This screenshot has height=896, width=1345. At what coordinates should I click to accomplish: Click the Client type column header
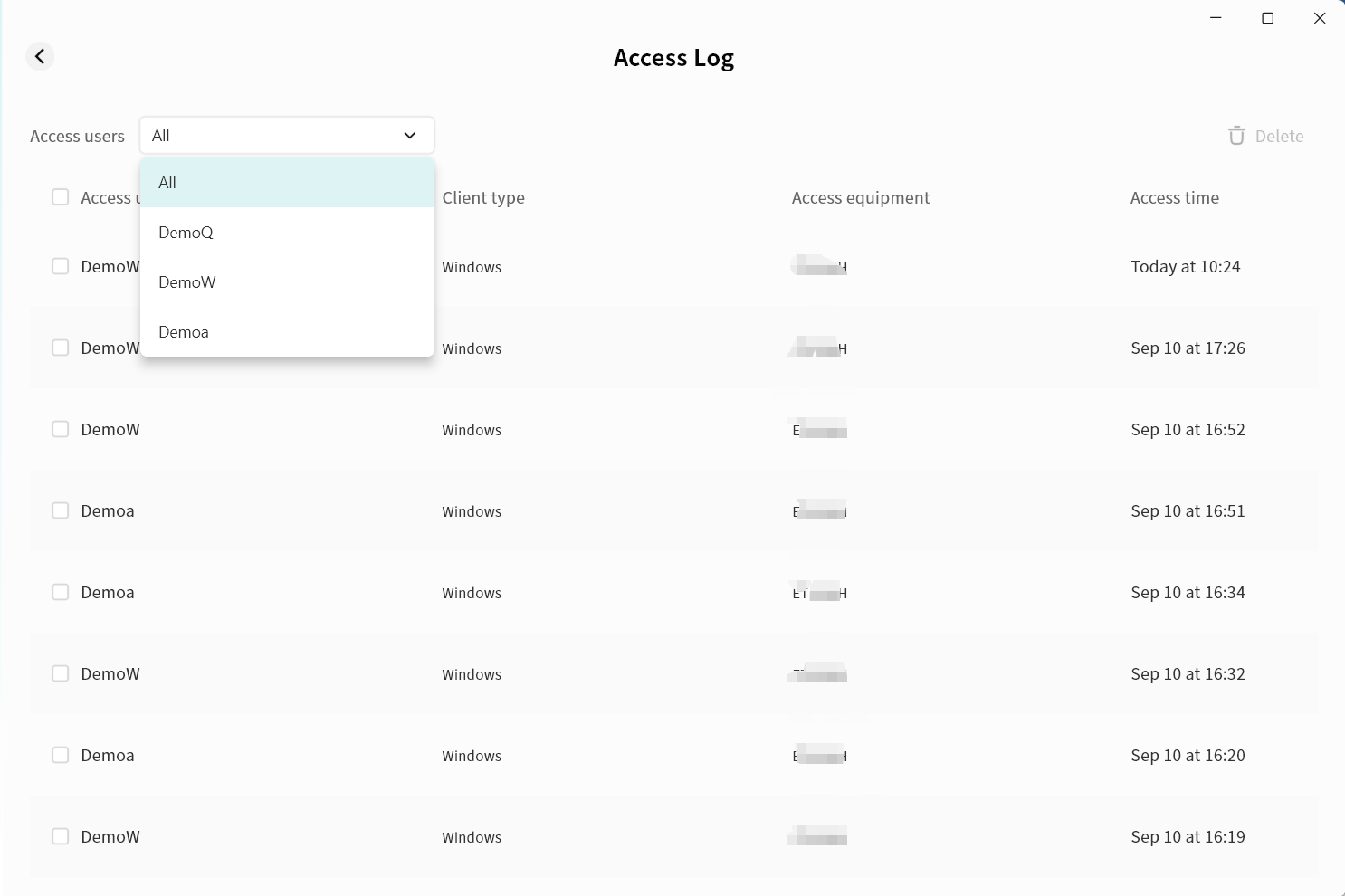[483, 198]
